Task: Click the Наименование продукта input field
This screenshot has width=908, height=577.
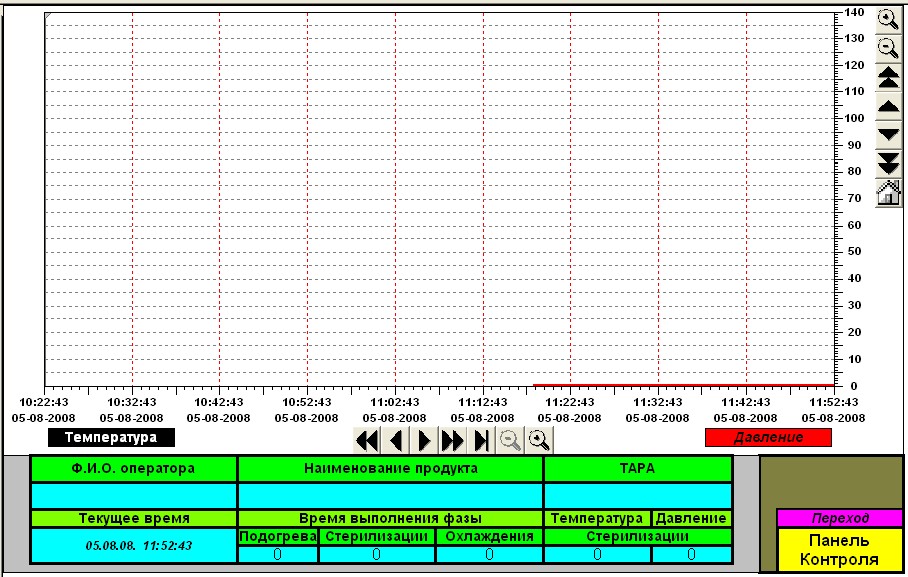Action: click(x=390, y=495)
